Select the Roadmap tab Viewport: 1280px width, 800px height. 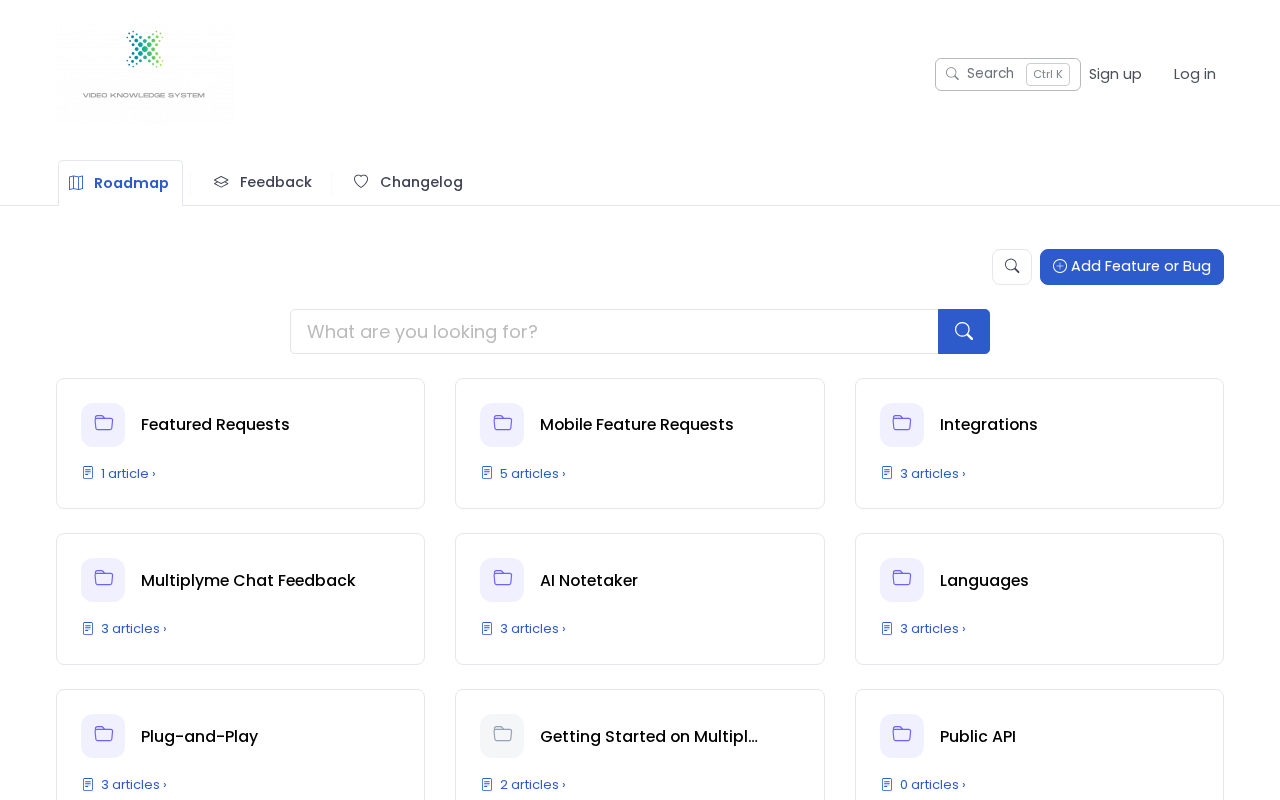point(120,183)
